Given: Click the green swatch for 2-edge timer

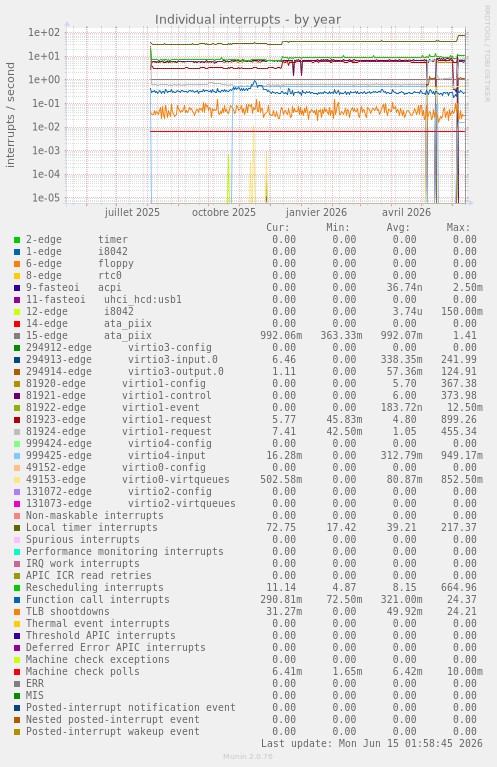Looking at the screenshot, I should coord(17,240).
